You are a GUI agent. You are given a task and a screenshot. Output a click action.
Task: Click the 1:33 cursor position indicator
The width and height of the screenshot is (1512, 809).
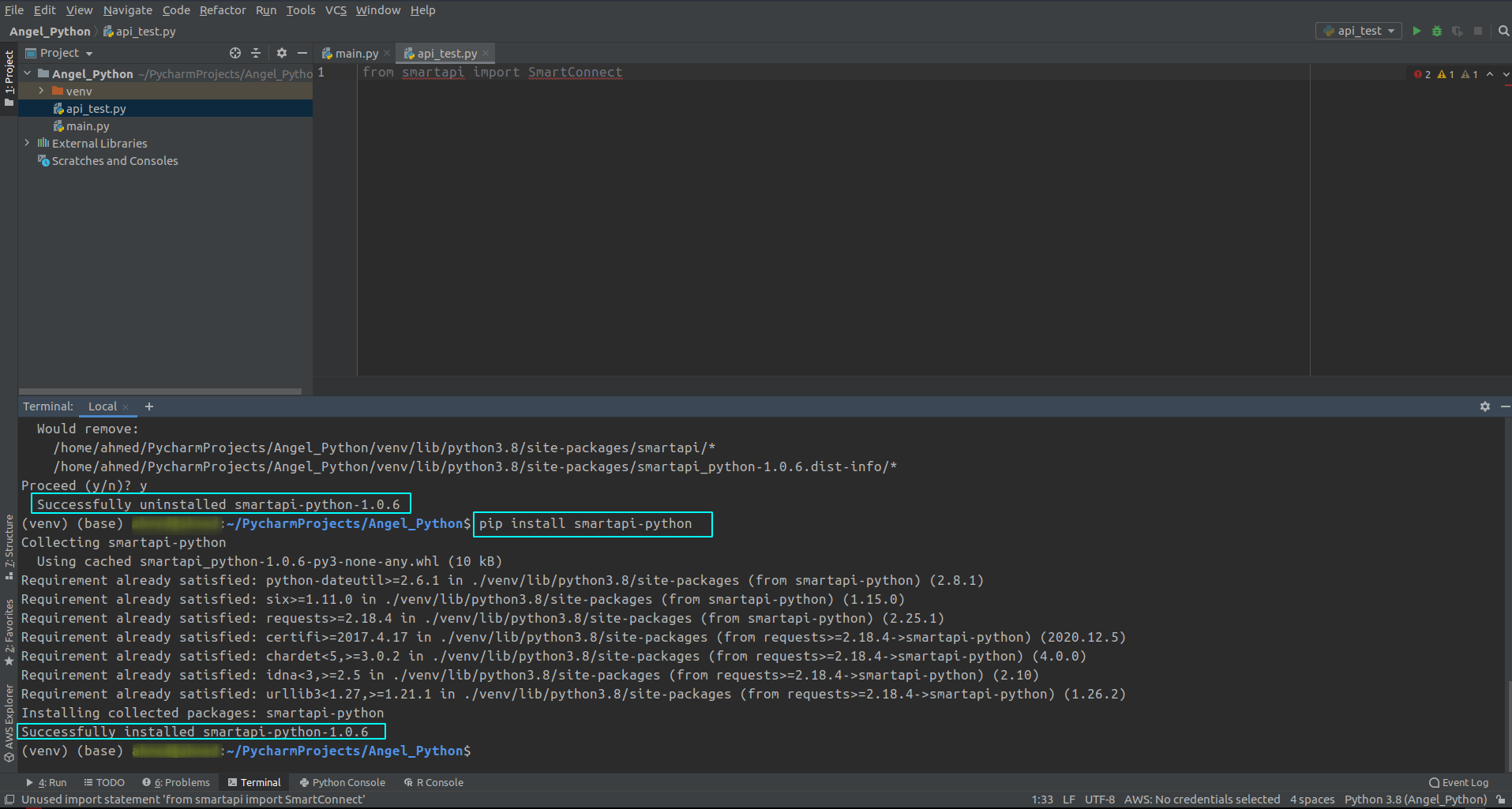tap(1042, 800)
